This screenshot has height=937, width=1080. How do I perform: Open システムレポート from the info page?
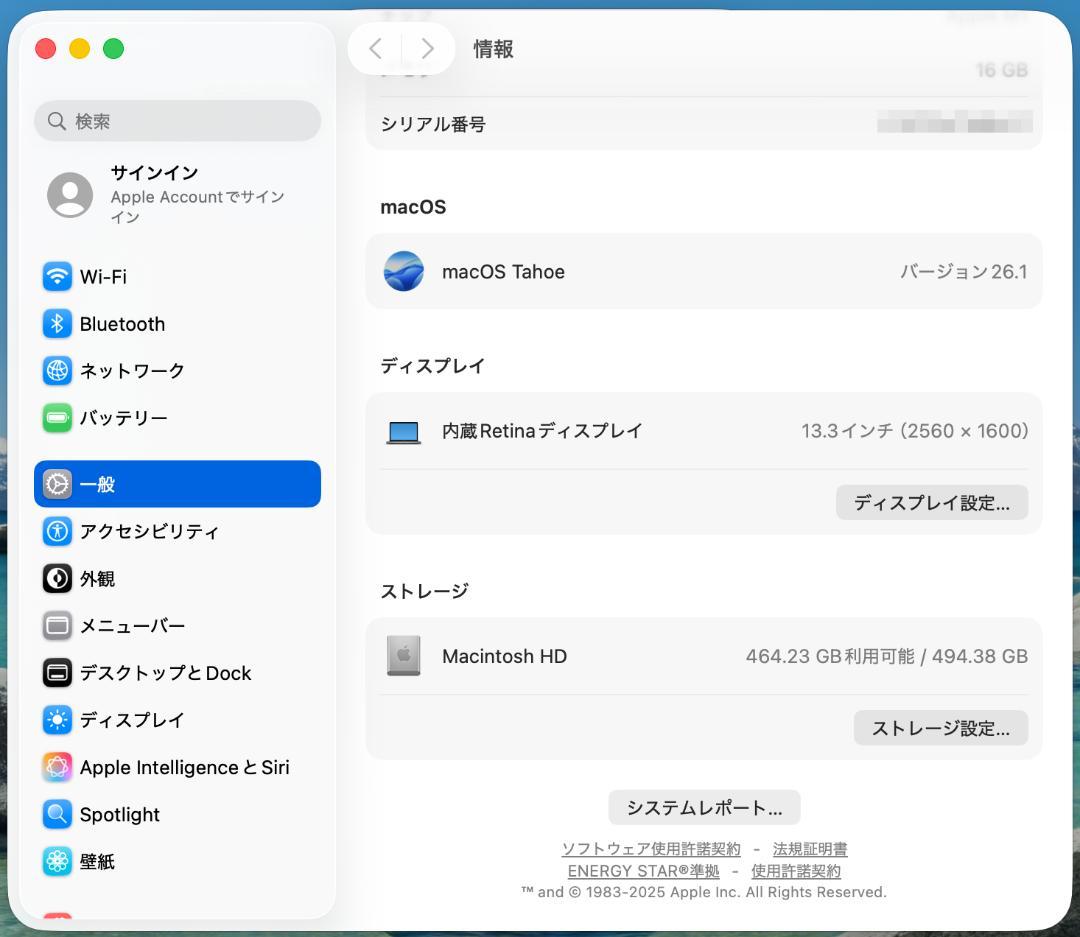pos(704,807)
